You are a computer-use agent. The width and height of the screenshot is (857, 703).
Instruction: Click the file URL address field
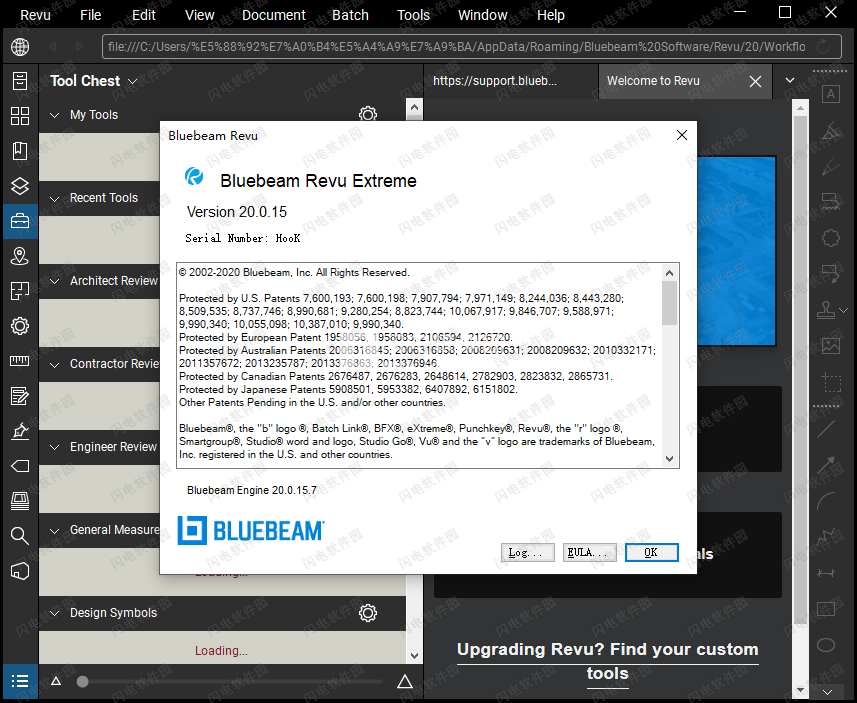pyautogui.click(x=456, y=47)
